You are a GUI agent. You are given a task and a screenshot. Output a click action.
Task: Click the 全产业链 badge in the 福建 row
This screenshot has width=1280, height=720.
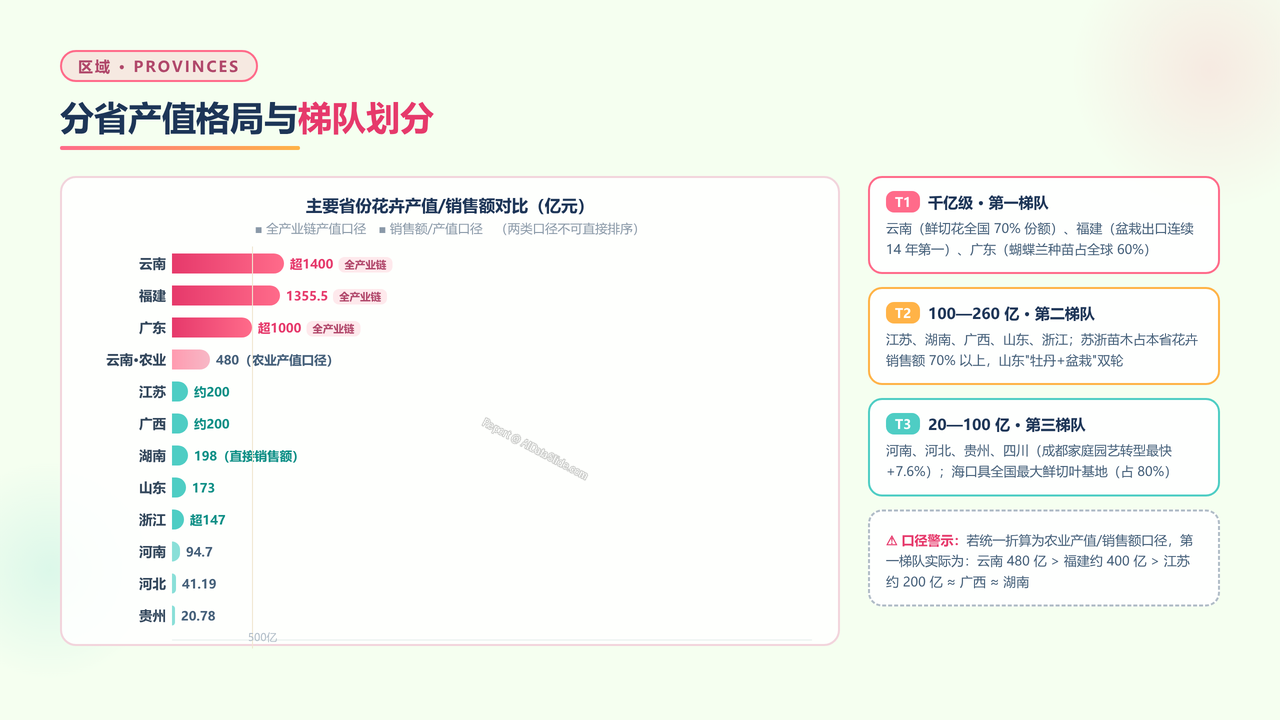(x=360, y=297)
